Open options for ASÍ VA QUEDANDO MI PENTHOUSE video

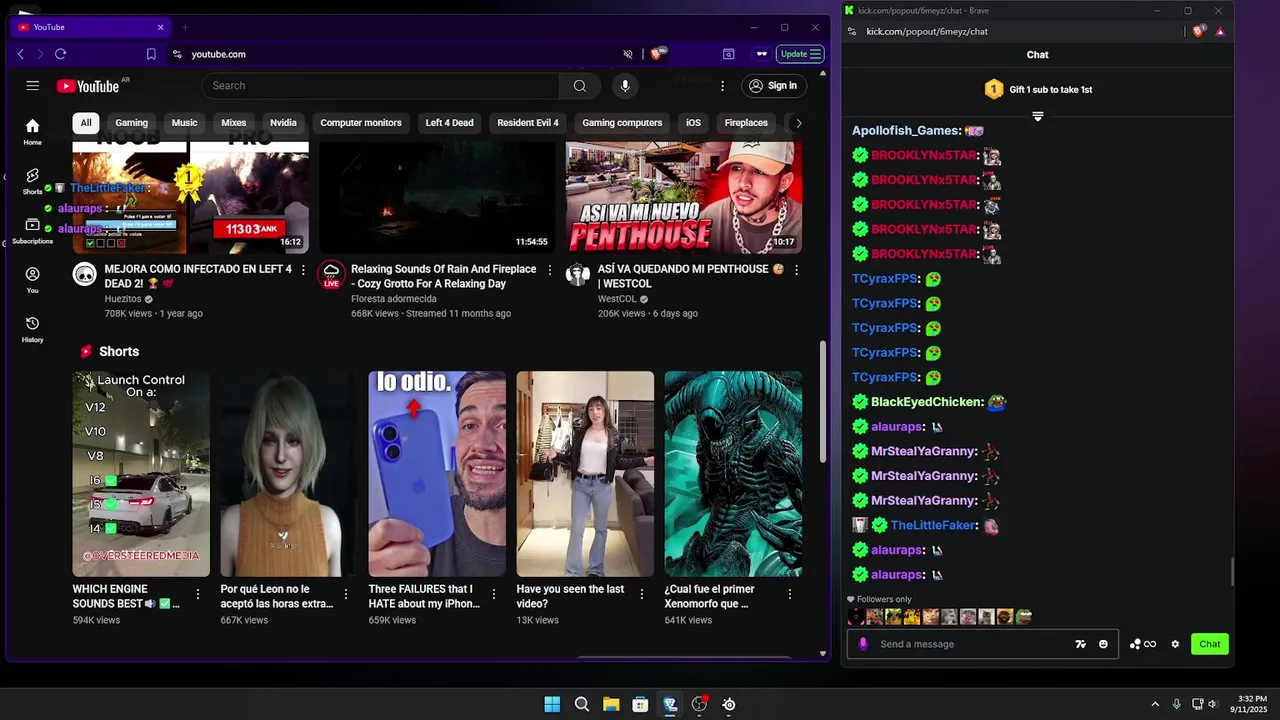point(797,270)
